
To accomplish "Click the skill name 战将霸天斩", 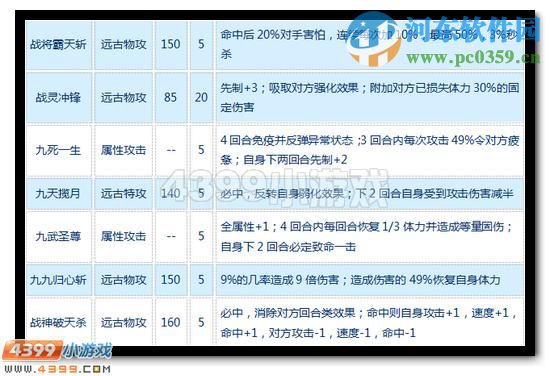I will 58,45.
